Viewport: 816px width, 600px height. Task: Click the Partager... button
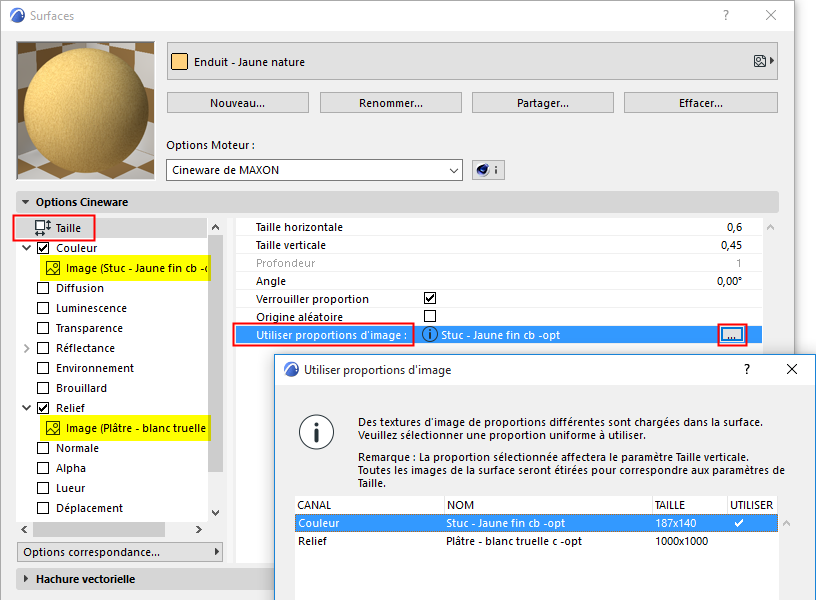pos(543,103)
